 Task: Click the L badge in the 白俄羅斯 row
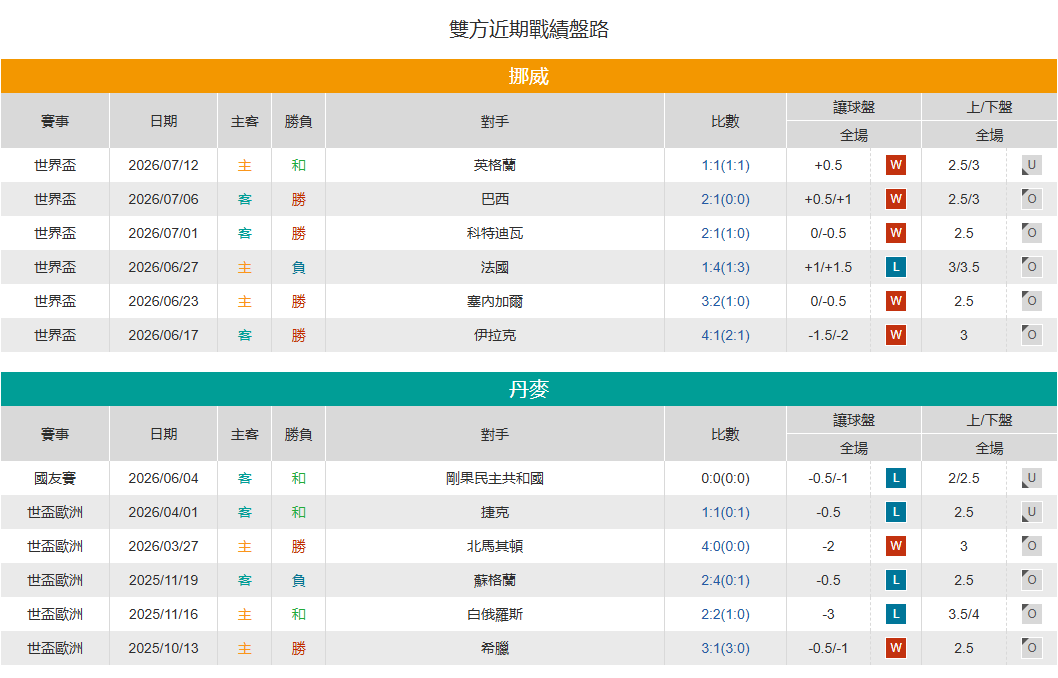pos(895,614)
